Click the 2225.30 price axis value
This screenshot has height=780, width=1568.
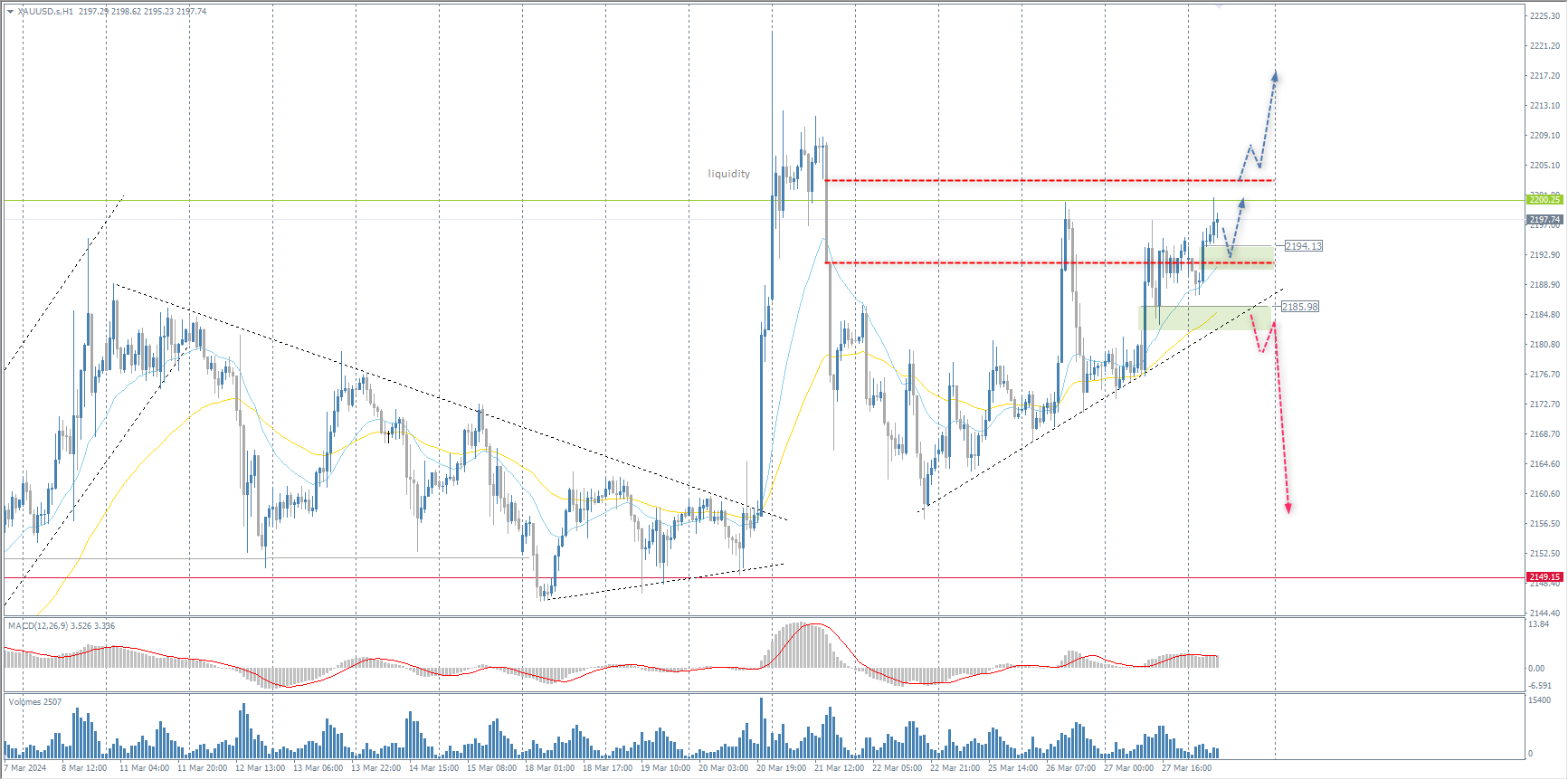(1544, 16)
